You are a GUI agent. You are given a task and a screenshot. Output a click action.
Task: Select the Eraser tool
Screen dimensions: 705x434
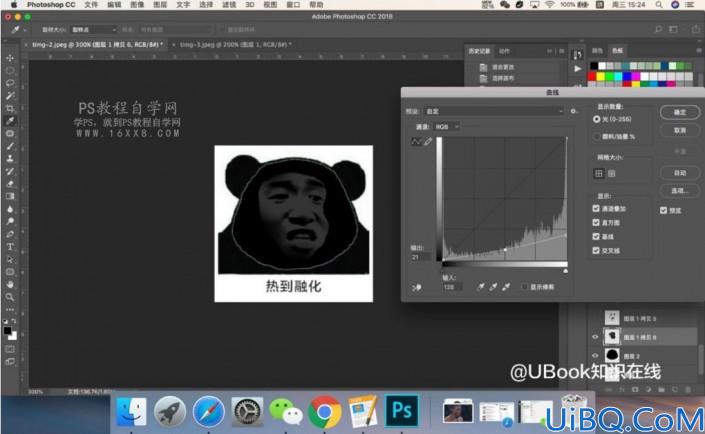pos(10,184)
